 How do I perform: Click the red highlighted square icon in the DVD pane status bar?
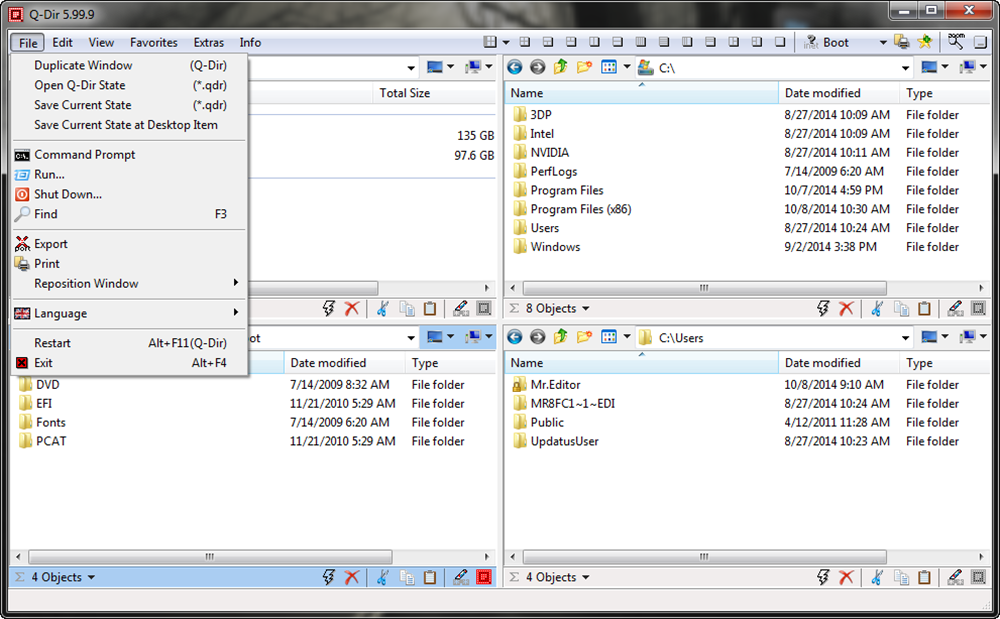(484, 578)
